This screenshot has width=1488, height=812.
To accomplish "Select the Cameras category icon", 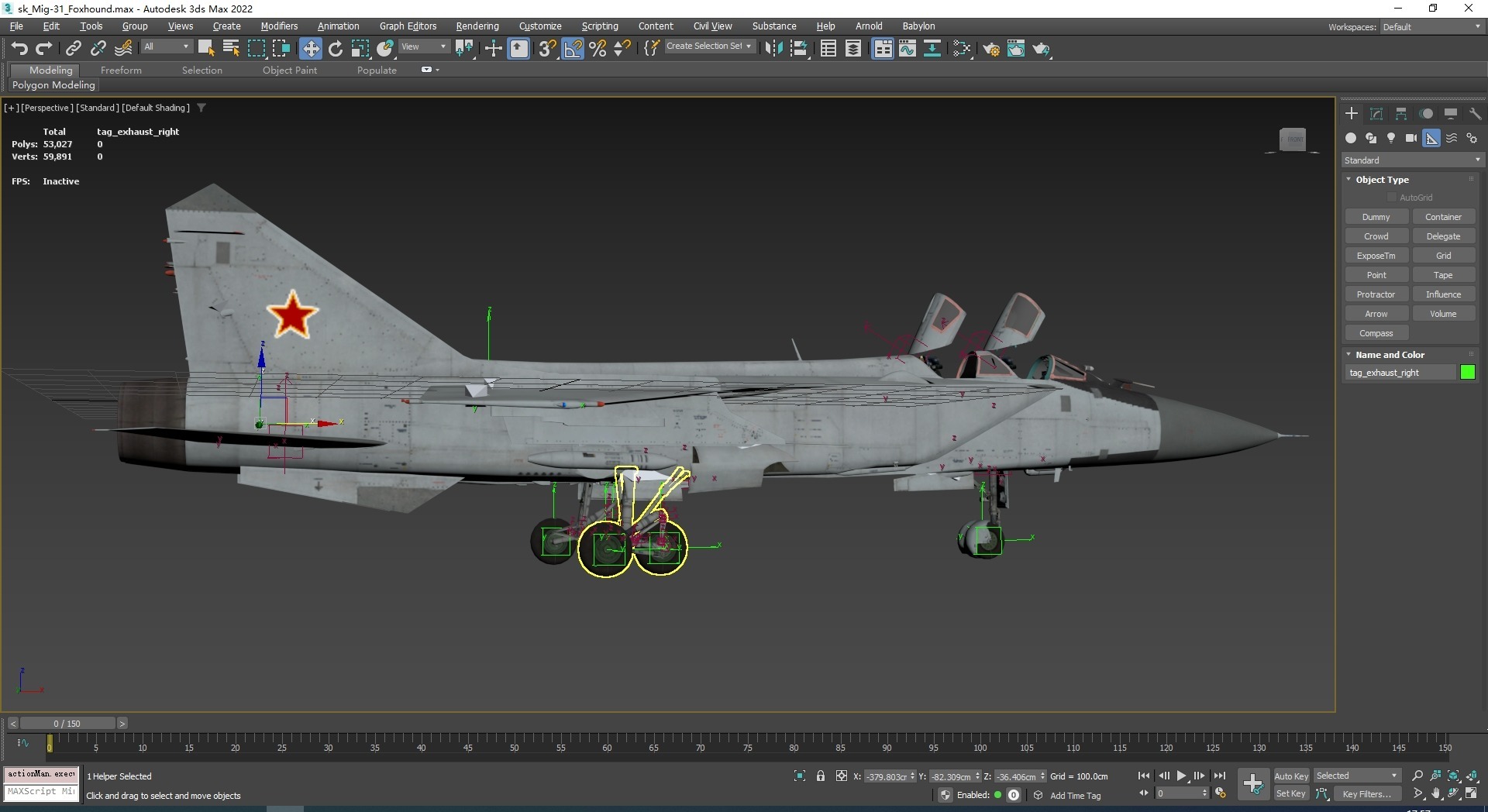I will pyautogui.click(x=1411, y=138).
